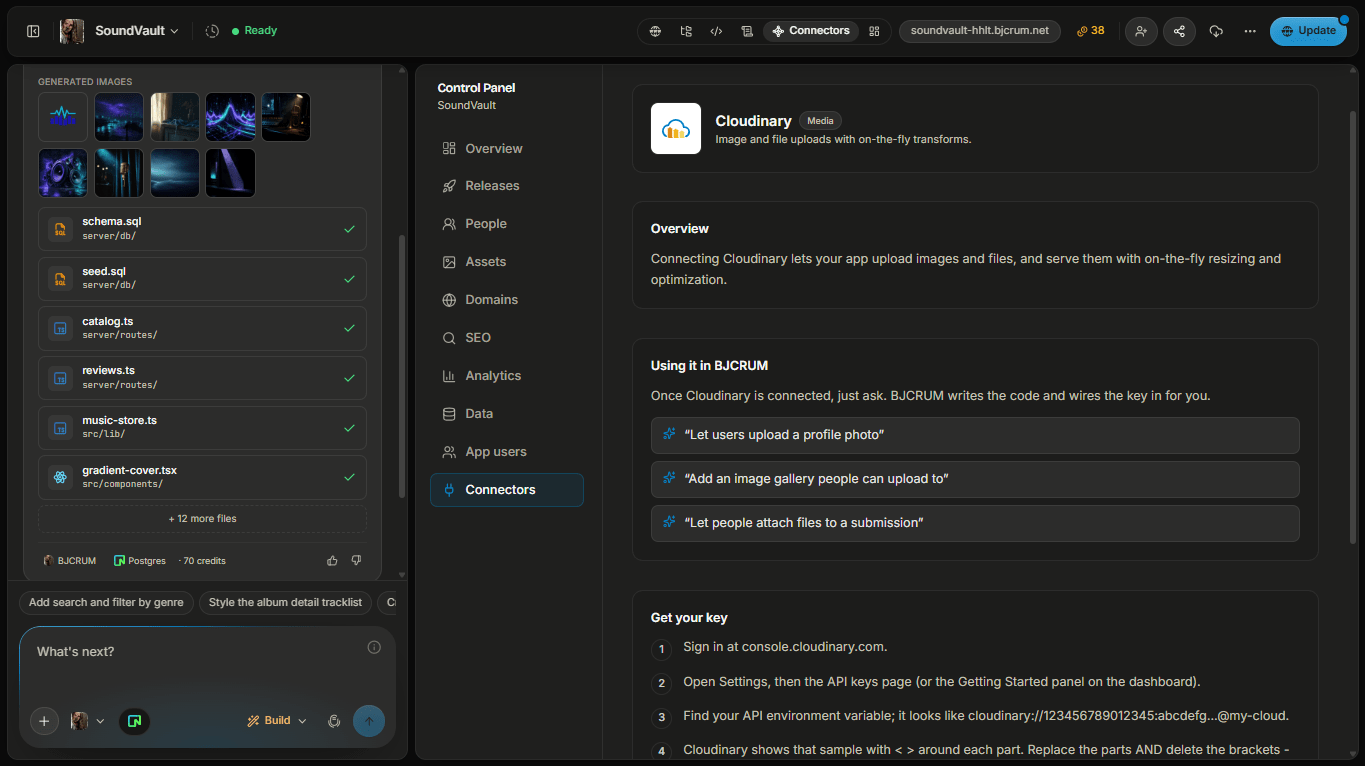Click the Update button
This screenshot has height=766, width=1365.
[x=1308, y=31]
